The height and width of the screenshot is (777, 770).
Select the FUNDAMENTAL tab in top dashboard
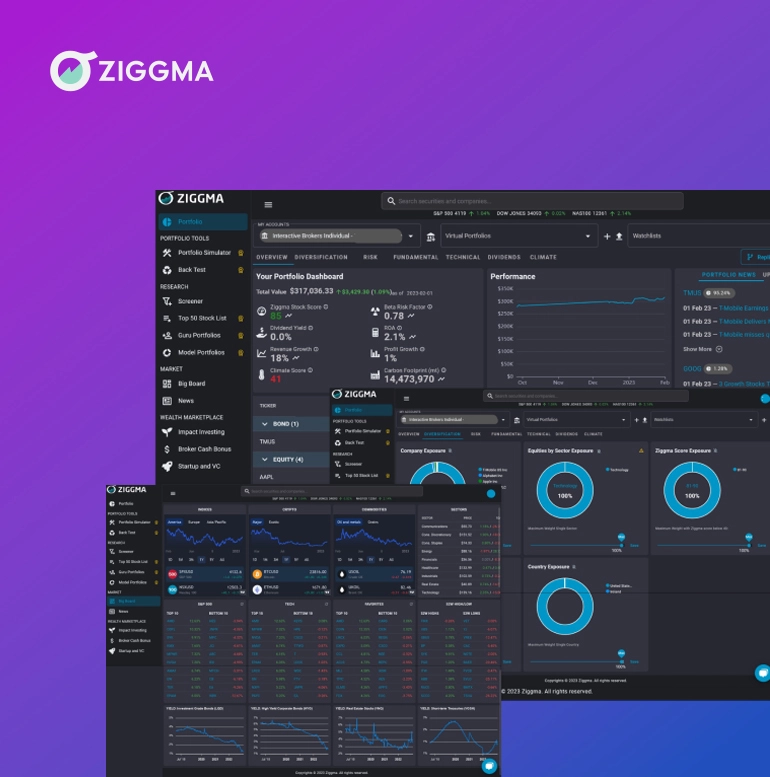[x=415, y=257]
